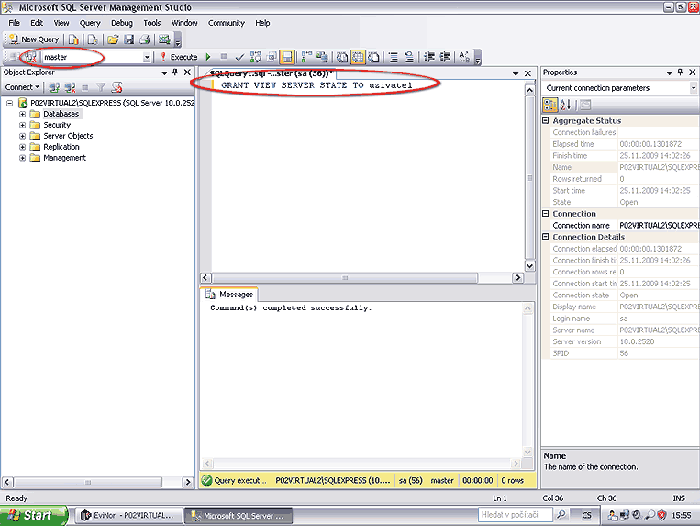
Task: Switch to the Messages tab
Action: [x=229, y=294]
